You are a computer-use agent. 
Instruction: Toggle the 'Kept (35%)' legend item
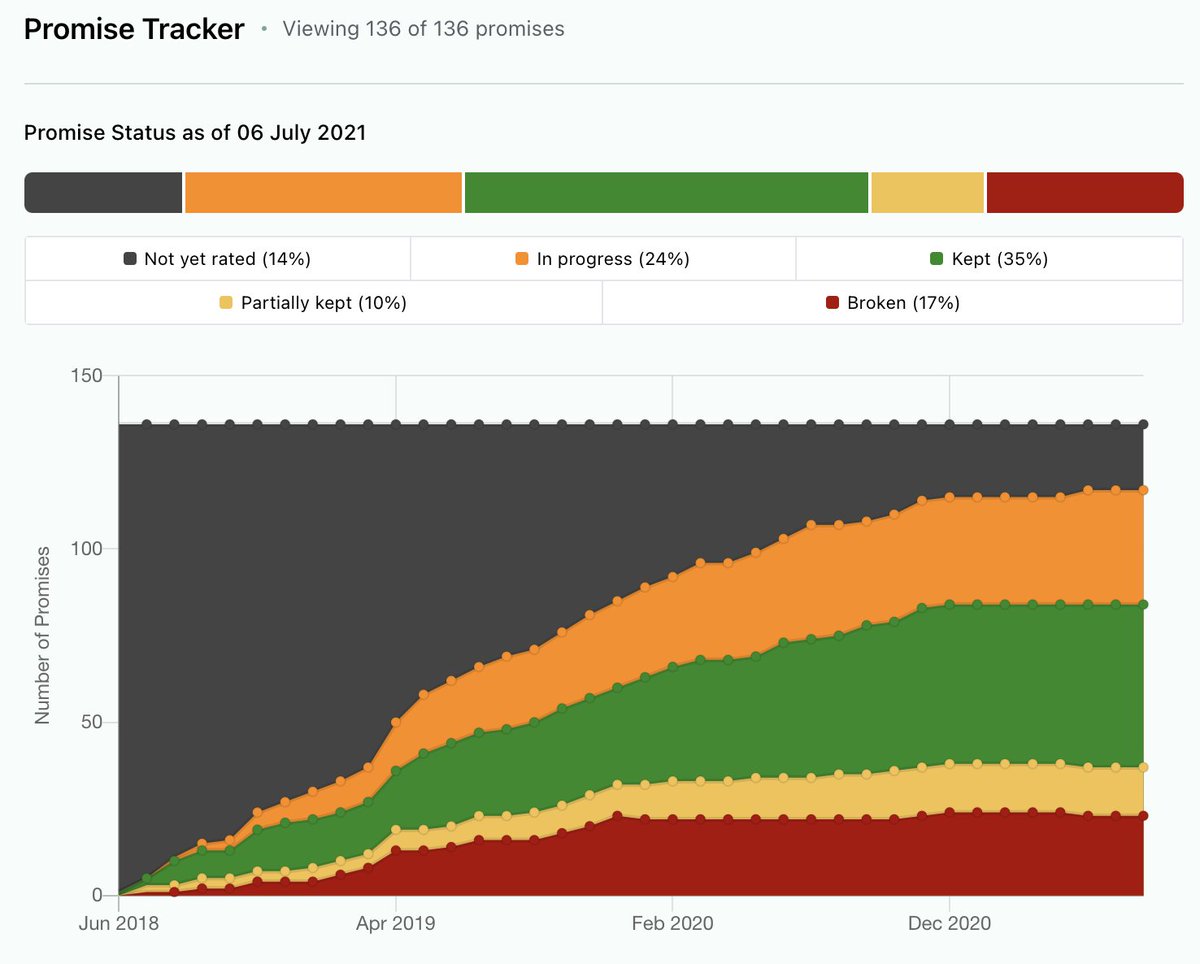(x=989, y=259)
